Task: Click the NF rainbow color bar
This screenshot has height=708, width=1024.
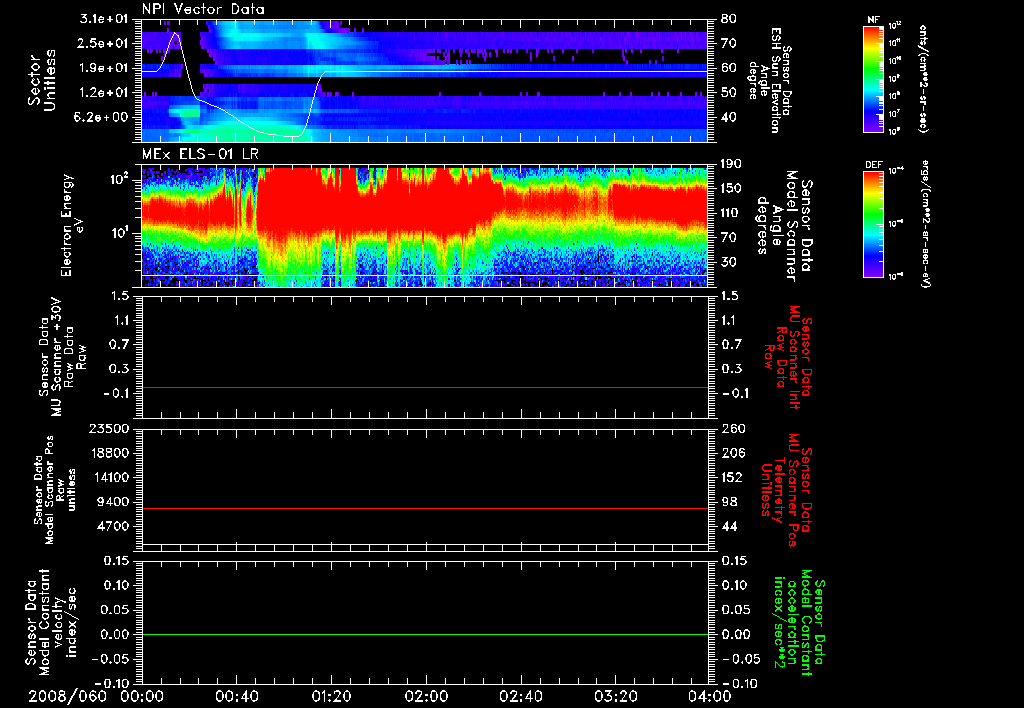Action: point(873,78)
